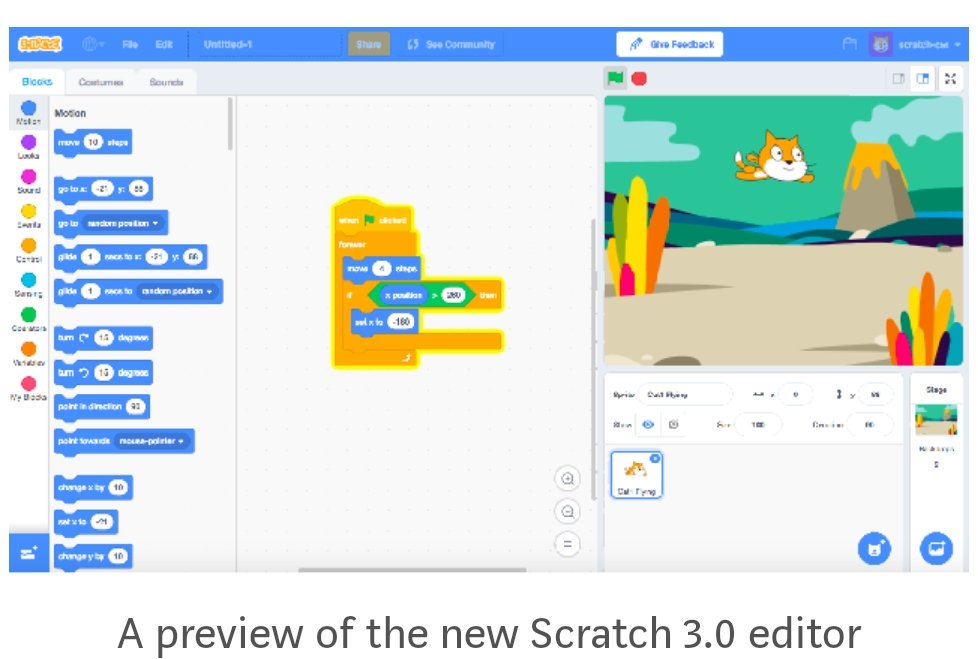Show the sprite with eye icon
This screenshot has height=659, width=978.
[648, 425]
